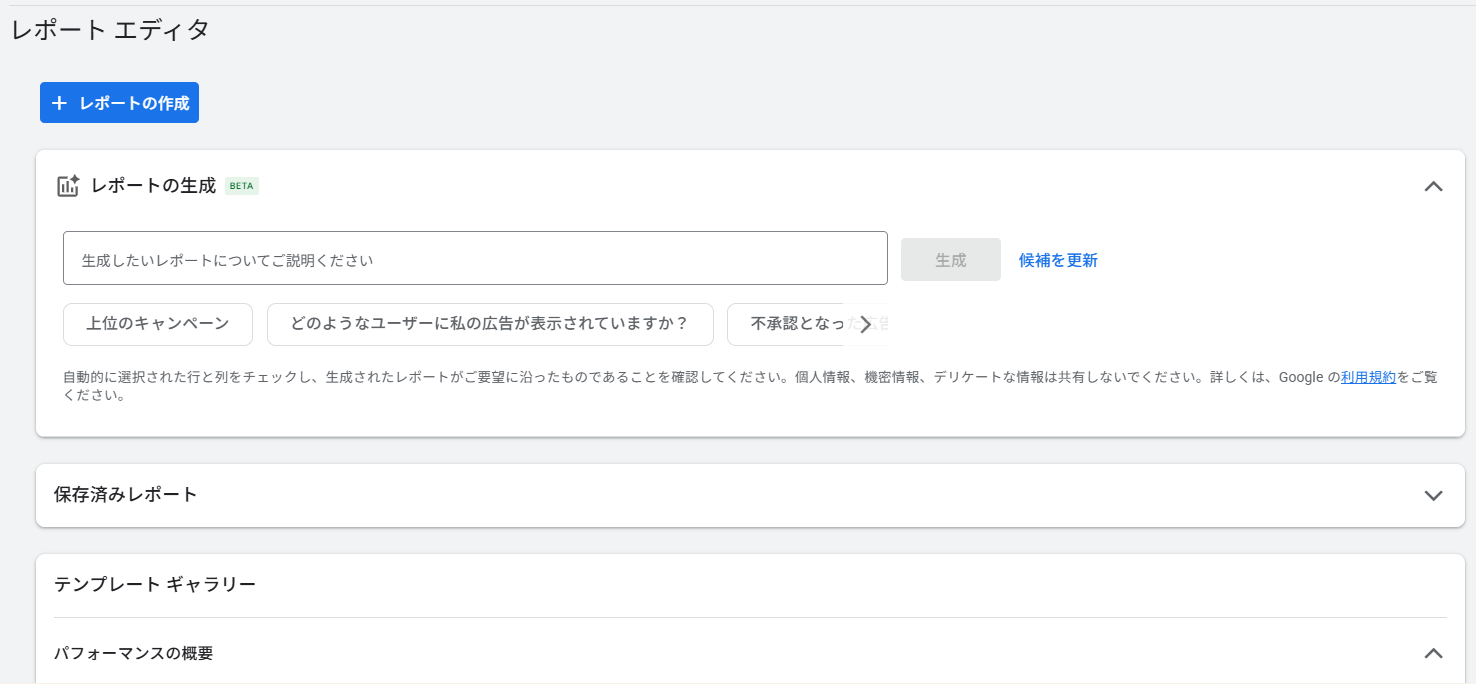The width and height of the screenshot is (1476, 684).
Task: Click the レポート エディタ page title
Action: tap(110, 30)
